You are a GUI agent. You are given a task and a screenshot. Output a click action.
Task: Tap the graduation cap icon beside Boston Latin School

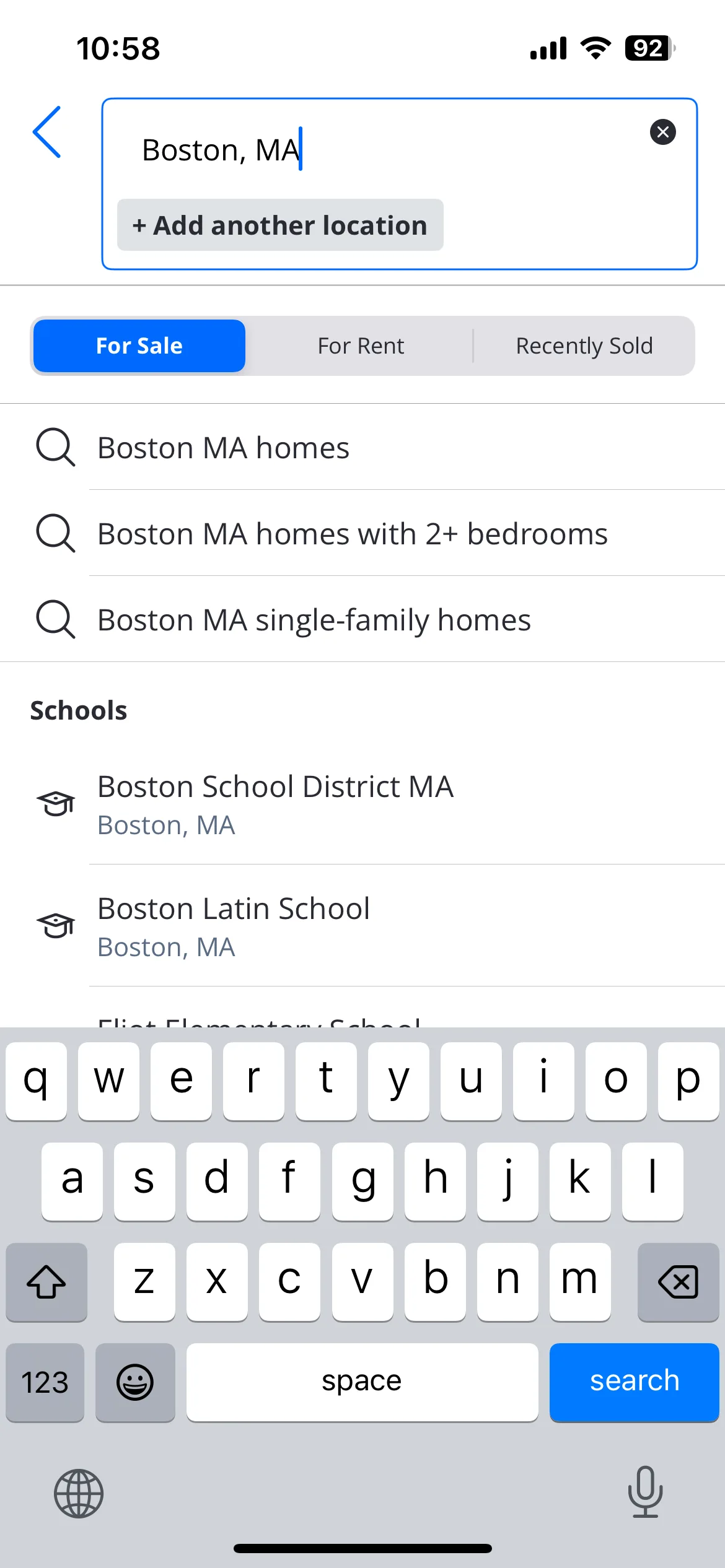point(56,925)
